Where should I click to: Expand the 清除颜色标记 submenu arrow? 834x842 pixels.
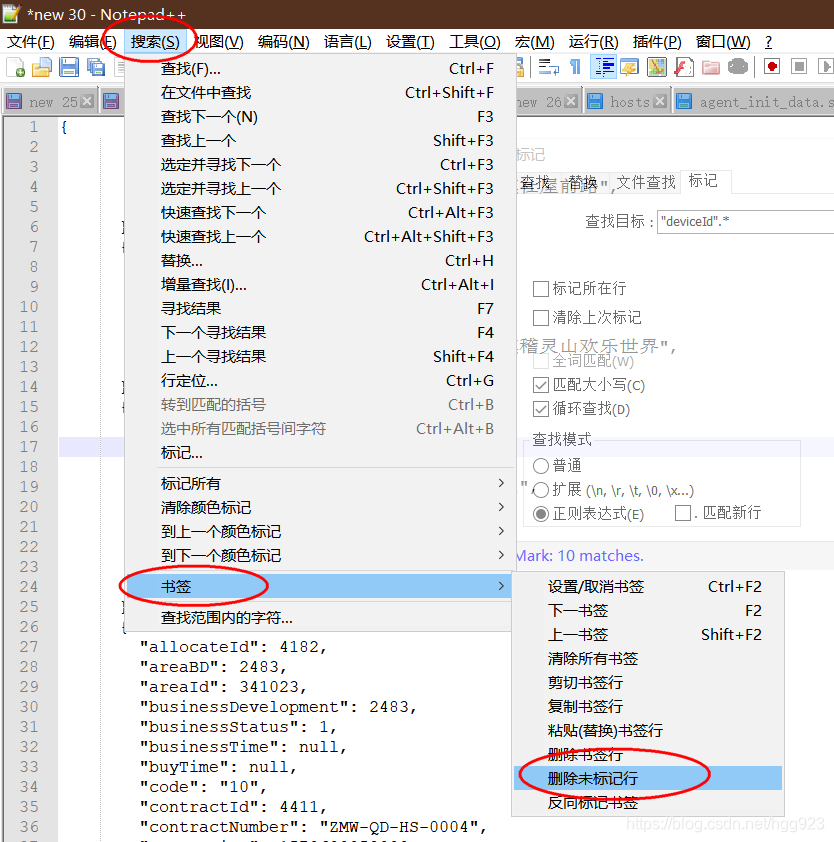point(501,507)
